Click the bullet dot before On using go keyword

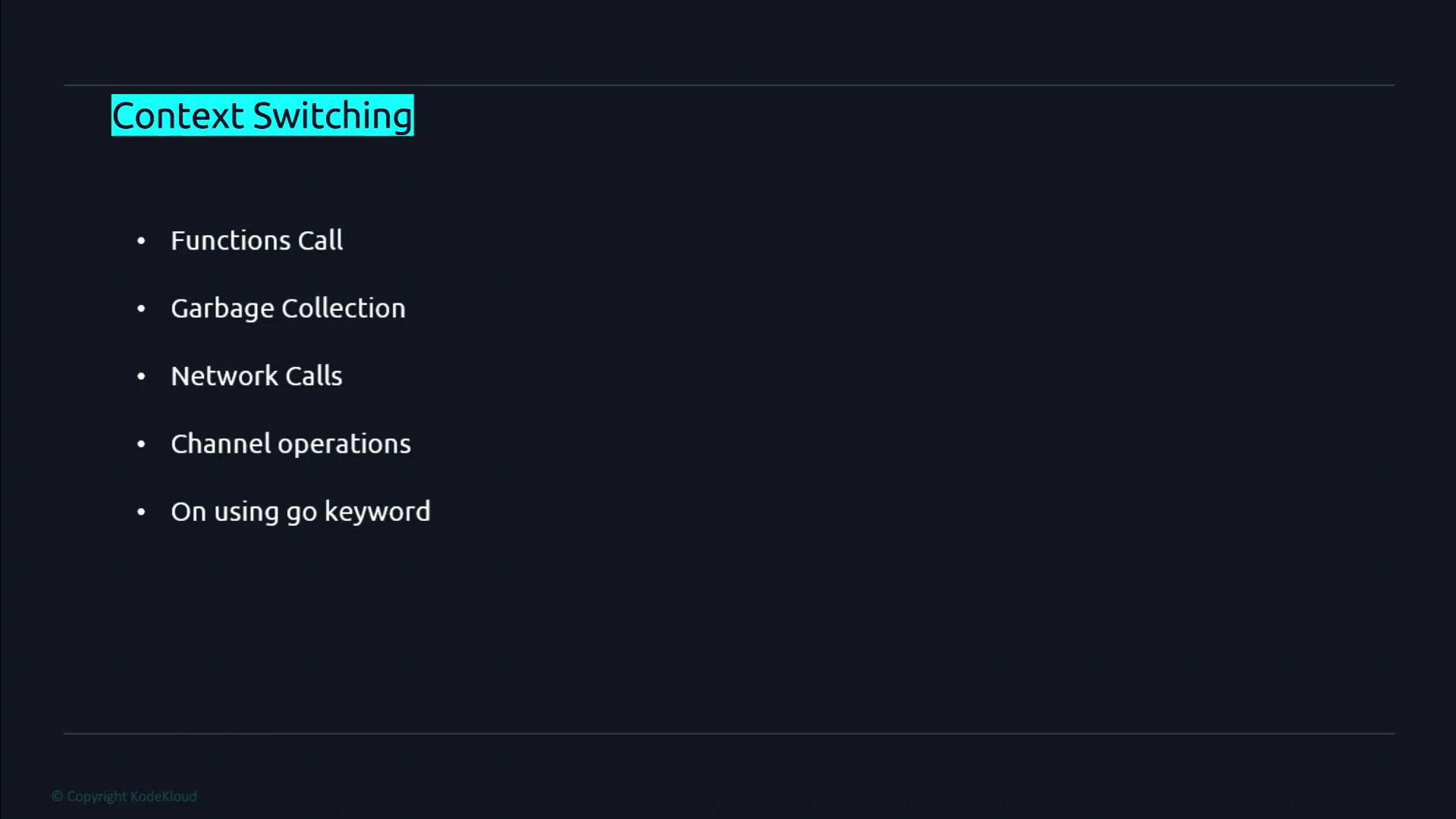141,513
